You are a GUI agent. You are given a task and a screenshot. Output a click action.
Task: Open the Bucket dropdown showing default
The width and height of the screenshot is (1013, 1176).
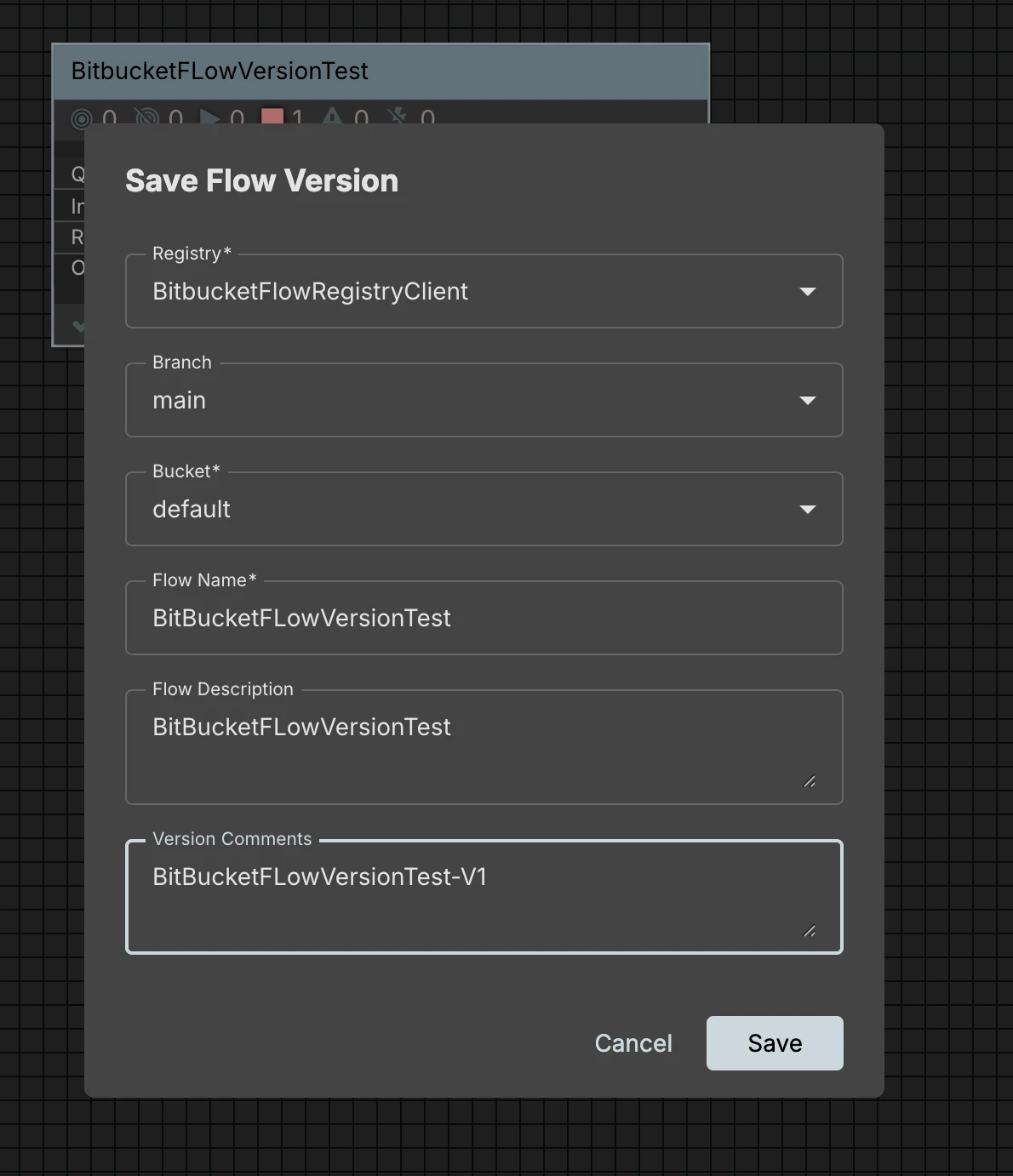(484, 509)
